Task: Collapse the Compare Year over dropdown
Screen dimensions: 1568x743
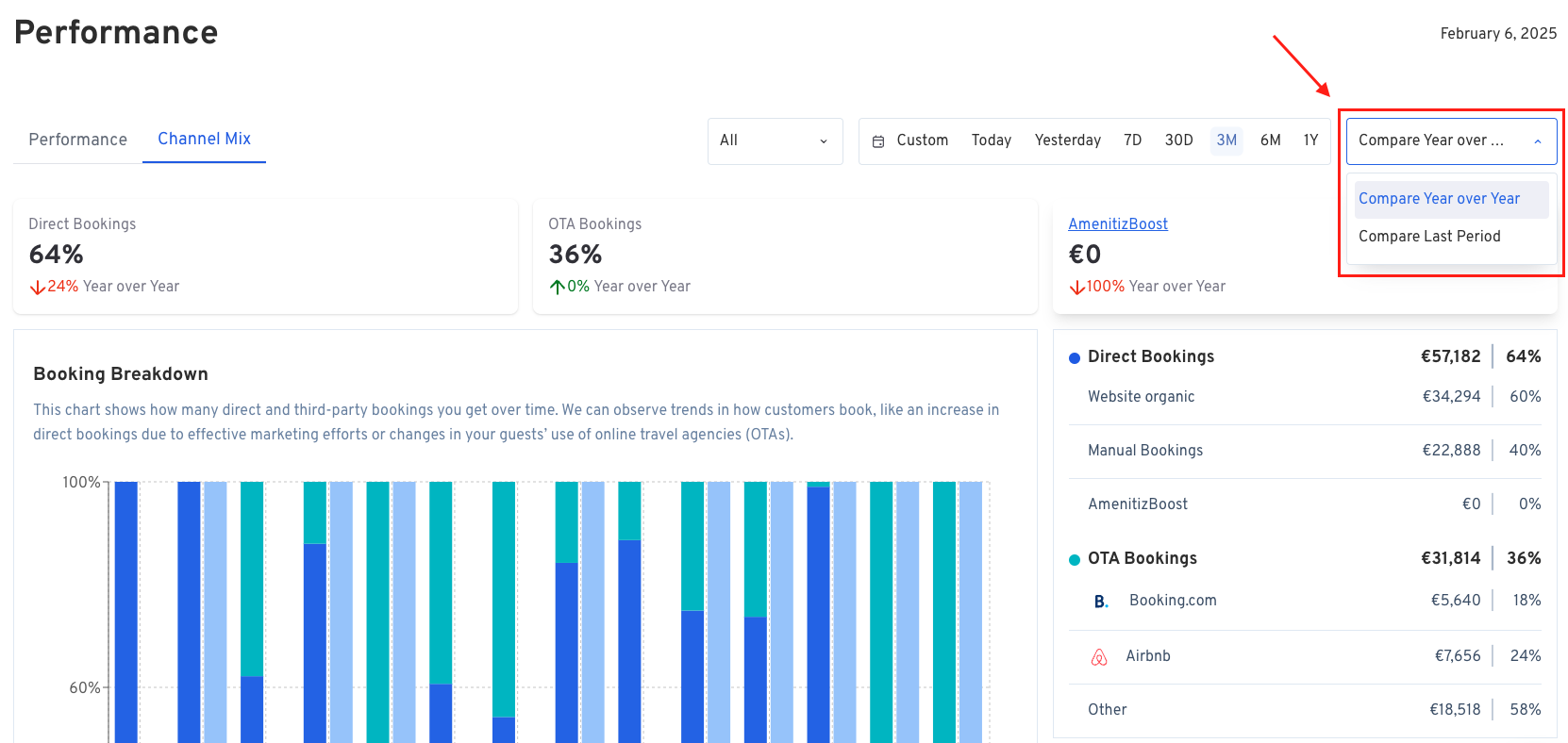Action: 1451,140
